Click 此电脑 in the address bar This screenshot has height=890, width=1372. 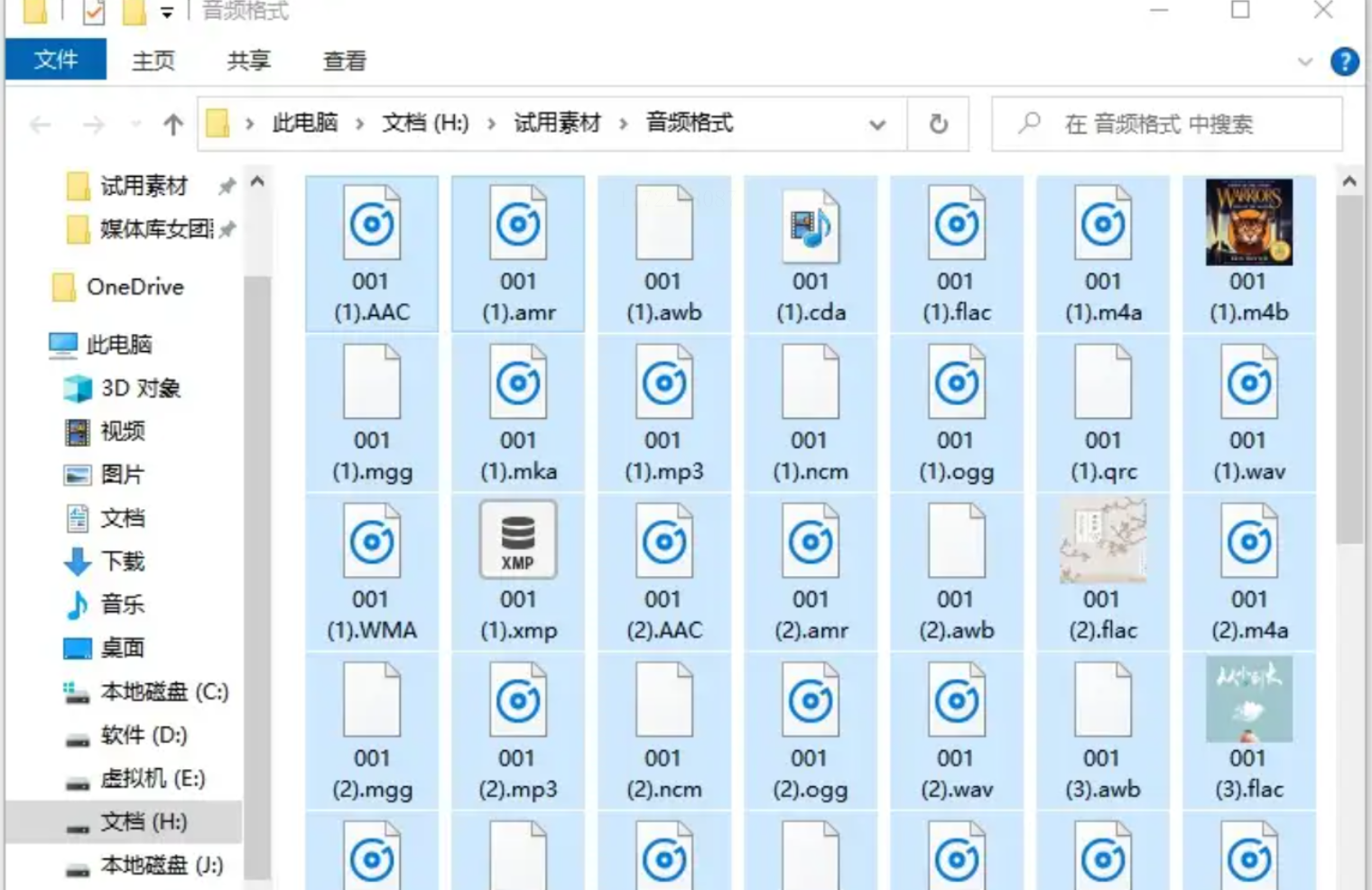[x=305, y=123]
